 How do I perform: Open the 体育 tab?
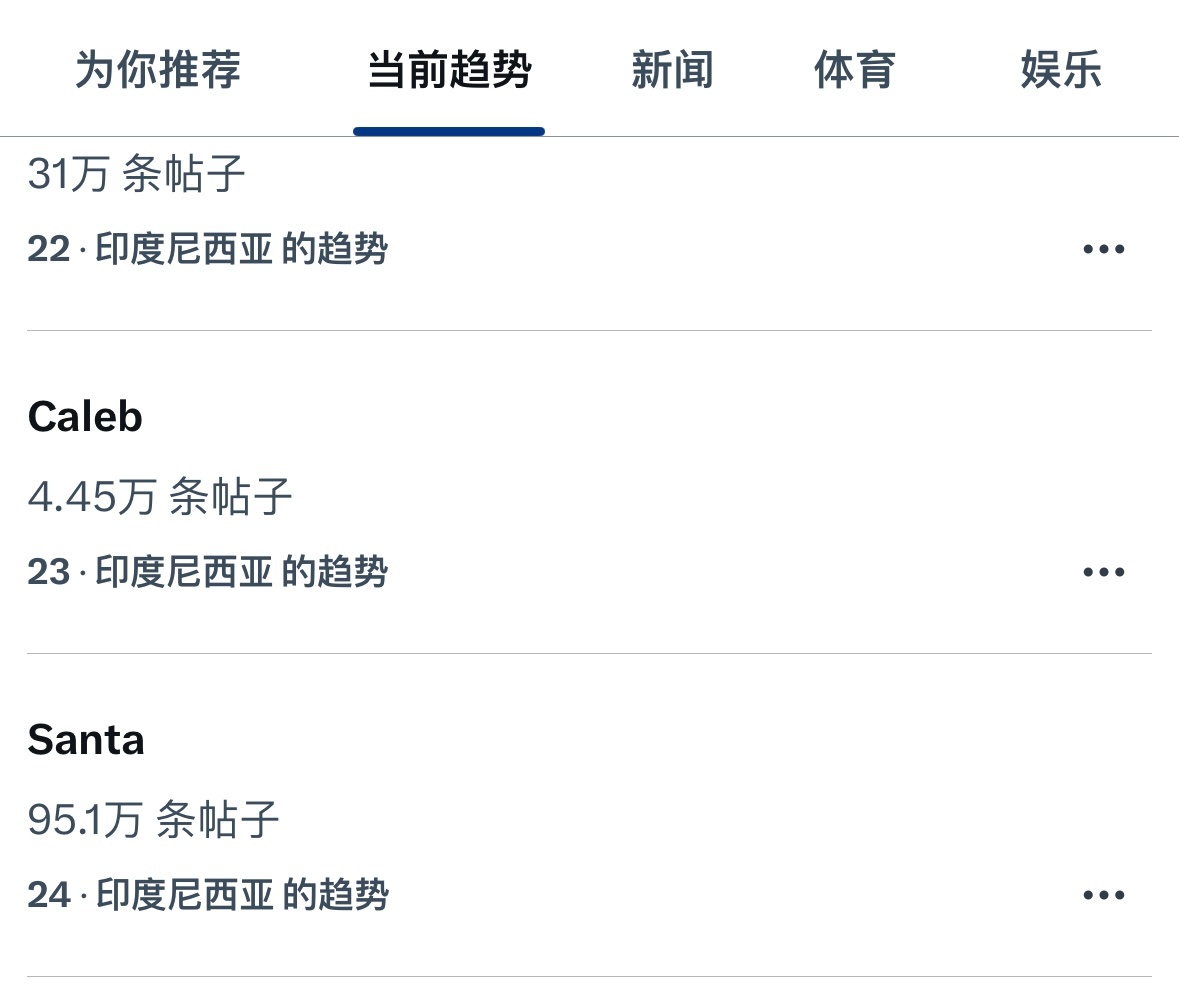pyautogui.click(x=854, y=71)
